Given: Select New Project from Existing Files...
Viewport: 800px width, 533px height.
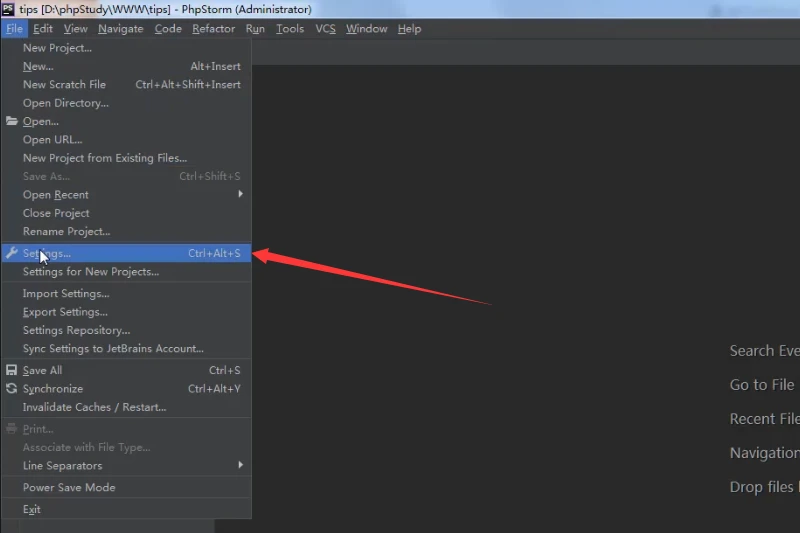Looking at the screenshot, I should click(127, 158).
